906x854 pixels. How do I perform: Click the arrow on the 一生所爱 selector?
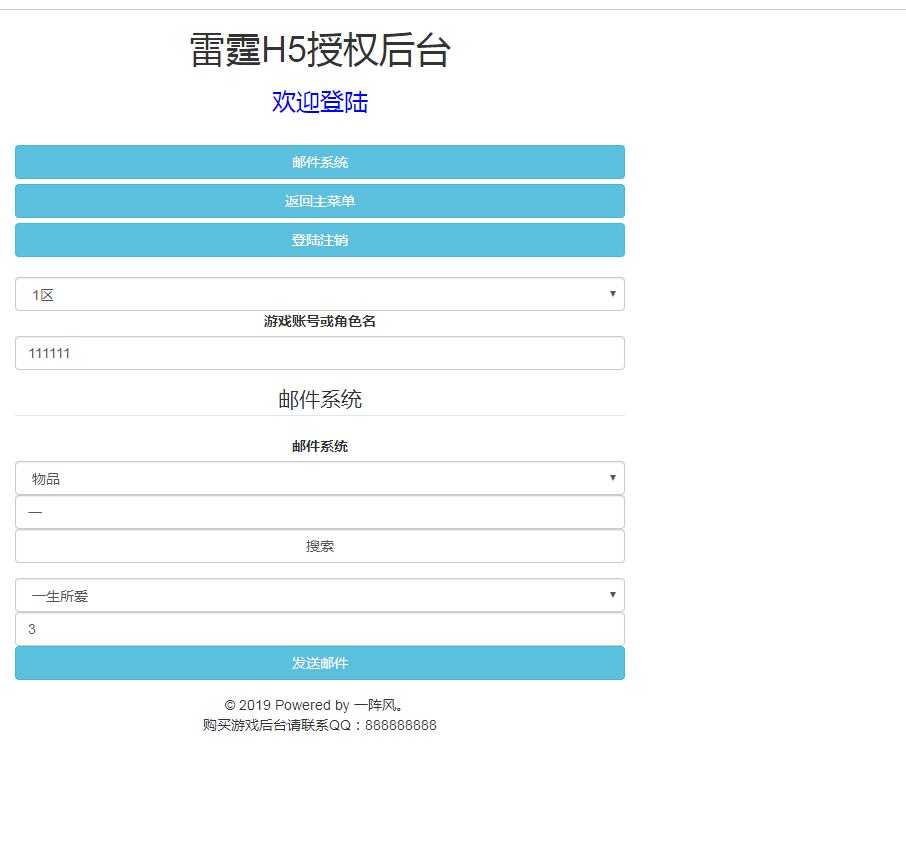coord(612,595)
